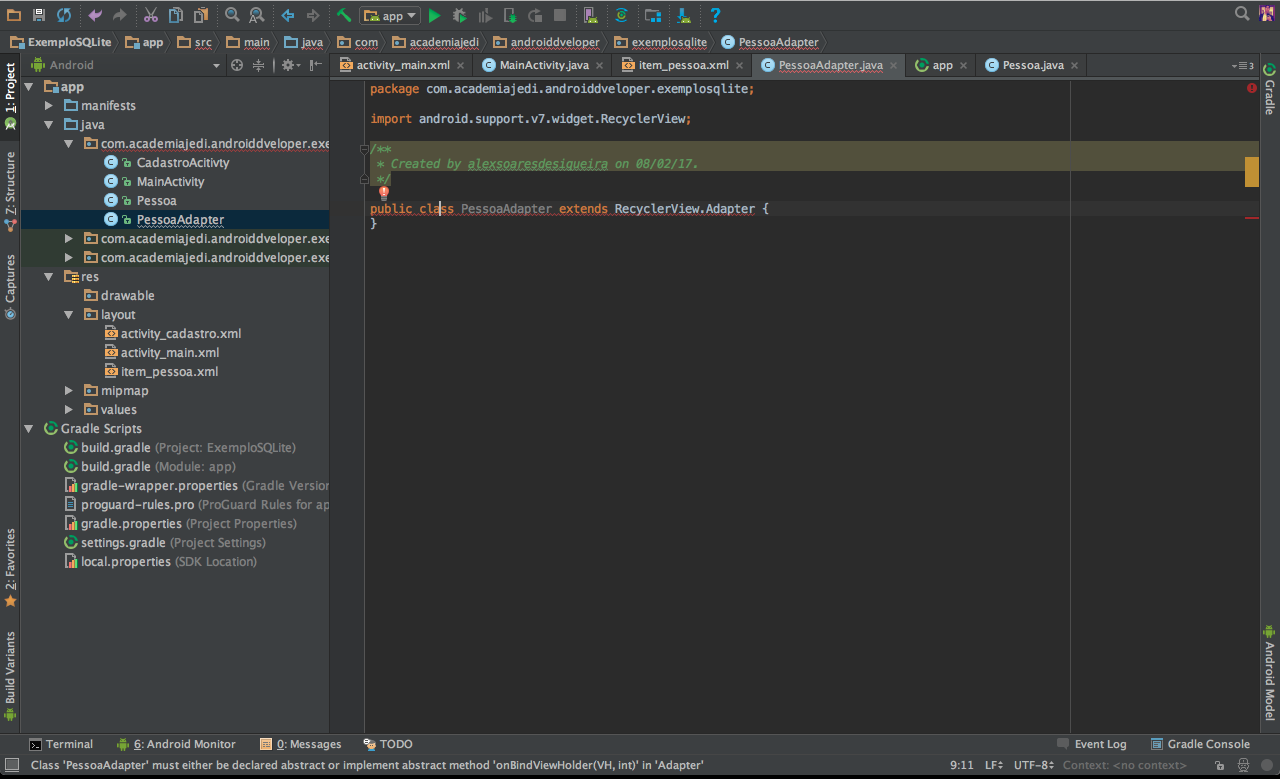Image resolution: width=1280 pixels, height=779 pixels.
Task: Switch to the MainActivity.java tab
Action: click(x=543, y=65)
